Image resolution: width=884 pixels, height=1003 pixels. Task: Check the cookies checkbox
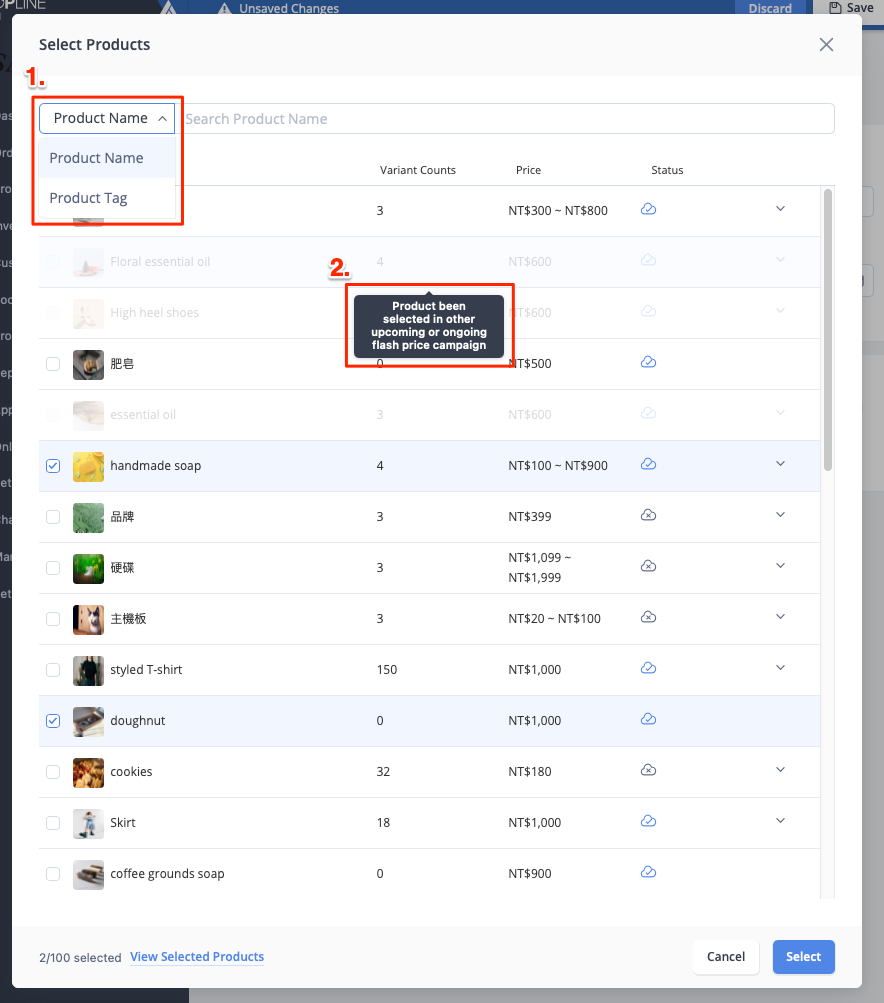pyautogui.click(x=53, y=772)
